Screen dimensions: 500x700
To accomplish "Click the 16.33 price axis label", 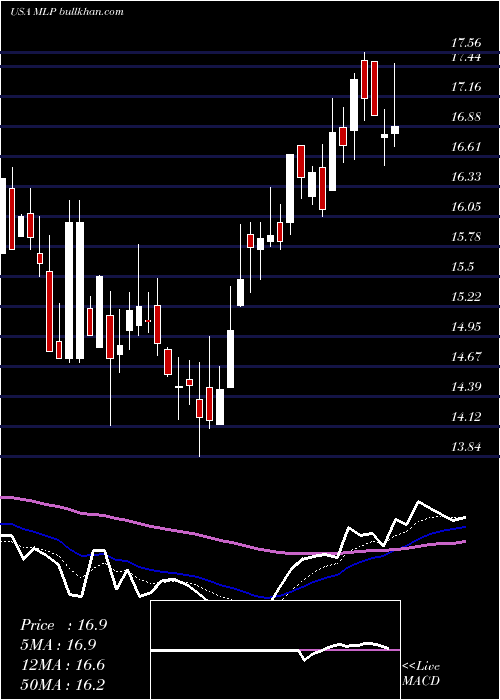I will tap(466, 177).
